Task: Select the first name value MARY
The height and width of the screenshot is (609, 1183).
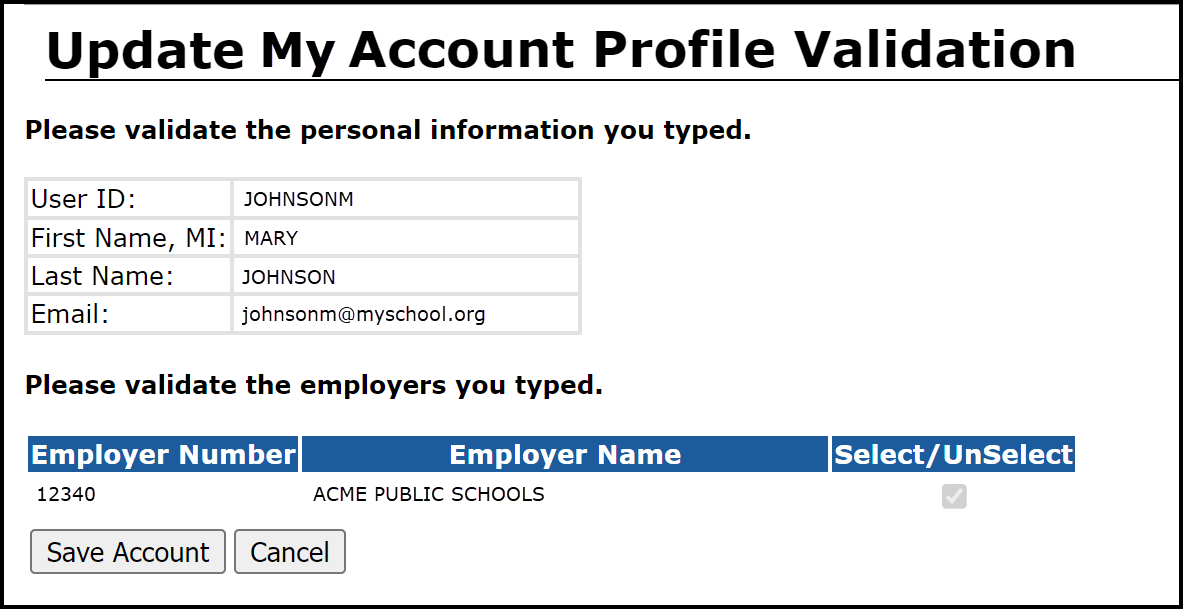Action: pyautogui.click(x=271, y=238)
